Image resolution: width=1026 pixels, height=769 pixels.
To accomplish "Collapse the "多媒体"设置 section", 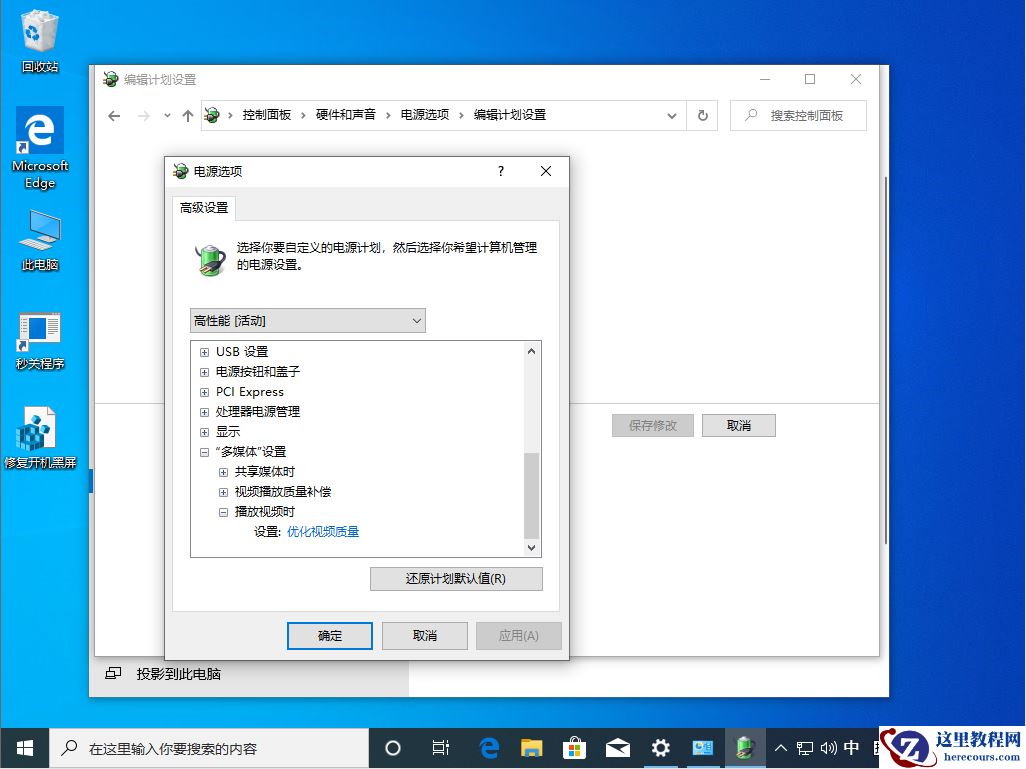I will [204, 451].
